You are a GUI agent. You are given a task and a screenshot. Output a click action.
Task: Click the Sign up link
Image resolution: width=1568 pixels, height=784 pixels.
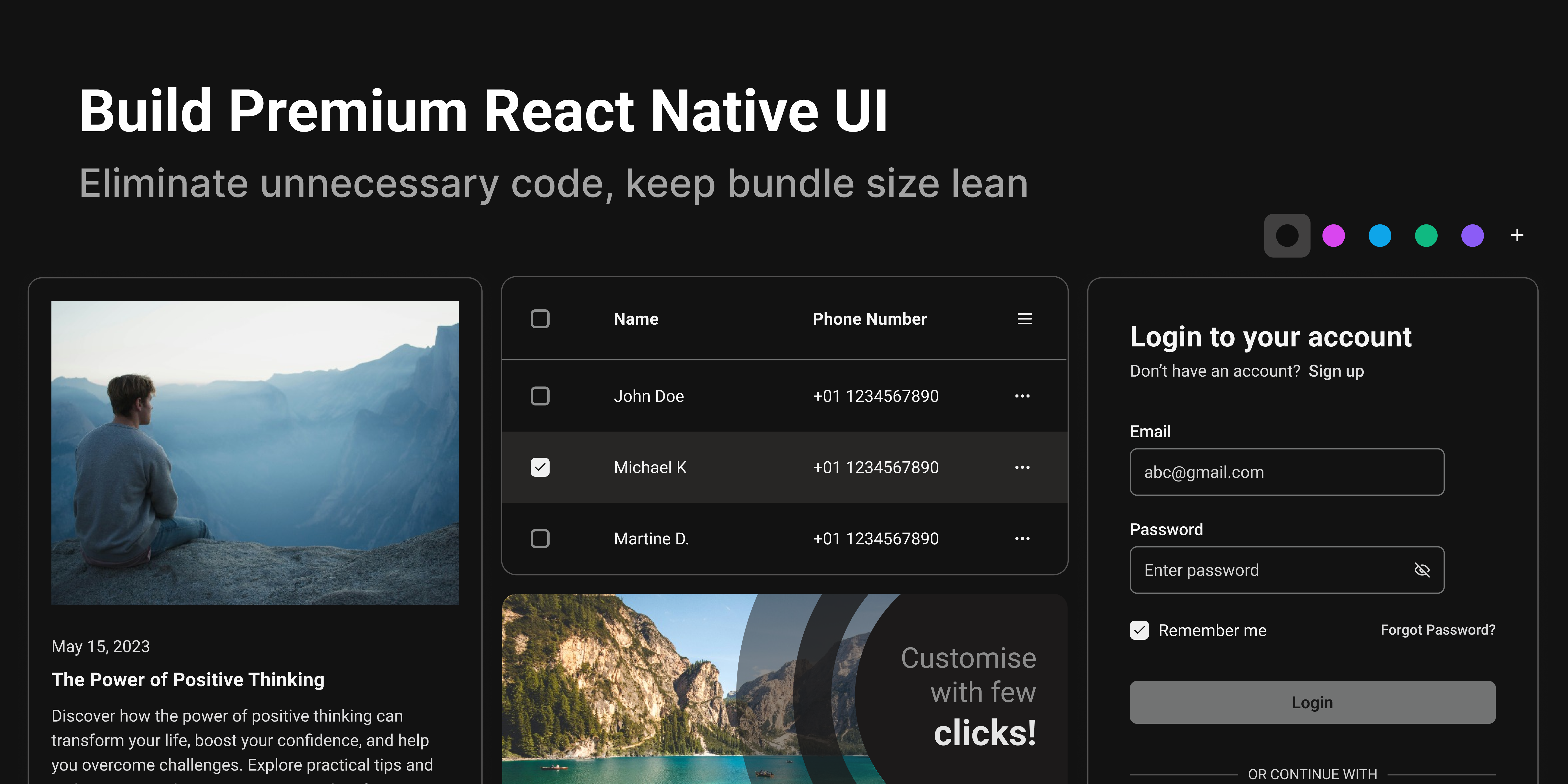pyautogui.click(x=1336, y=371)
